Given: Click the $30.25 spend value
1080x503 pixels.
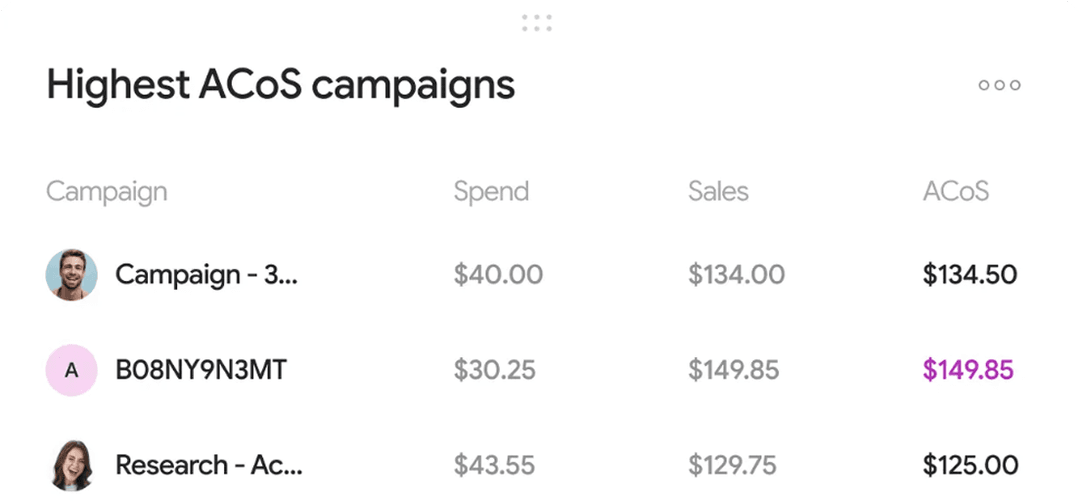Looking at the screenshot, I should 494,370.
